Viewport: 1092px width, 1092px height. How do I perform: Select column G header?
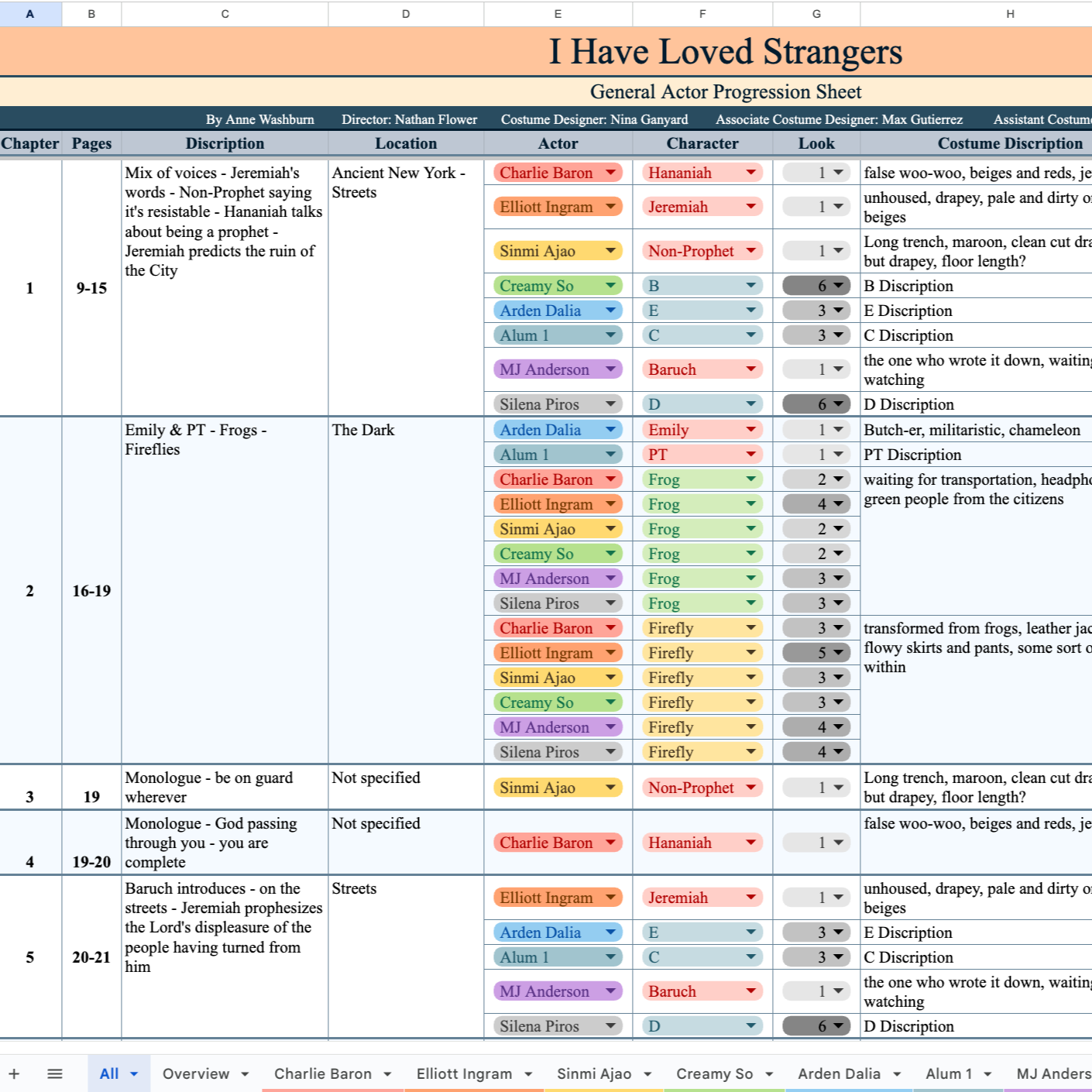point(816,14)
